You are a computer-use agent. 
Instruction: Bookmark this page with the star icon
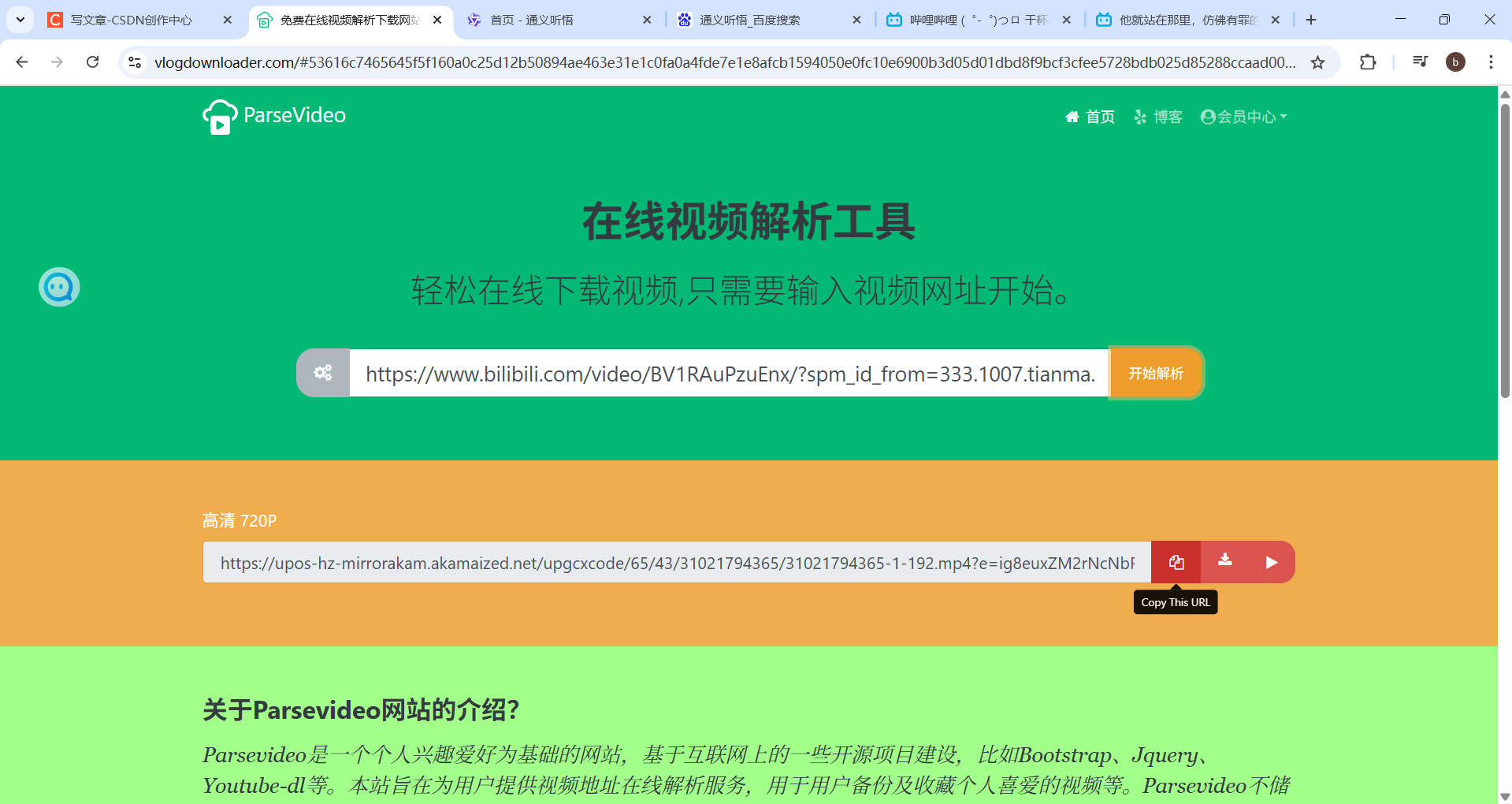pos(1317,62)
